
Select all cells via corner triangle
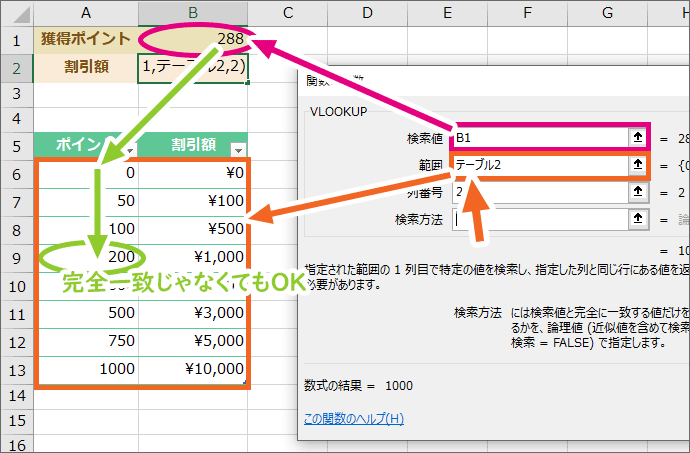(17, 13)
